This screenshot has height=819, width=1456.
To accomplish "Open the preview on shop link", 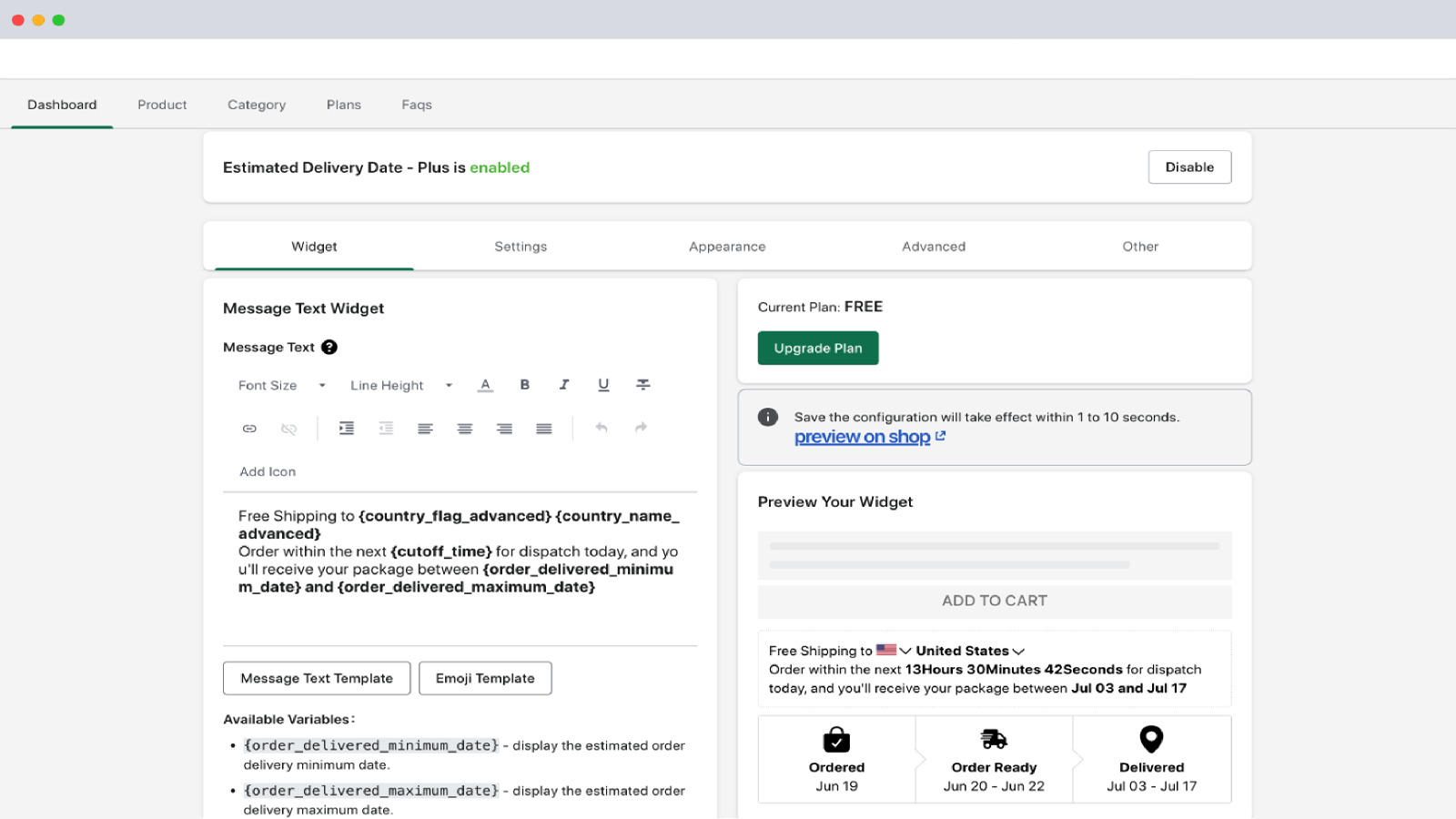I will point(863,438).
